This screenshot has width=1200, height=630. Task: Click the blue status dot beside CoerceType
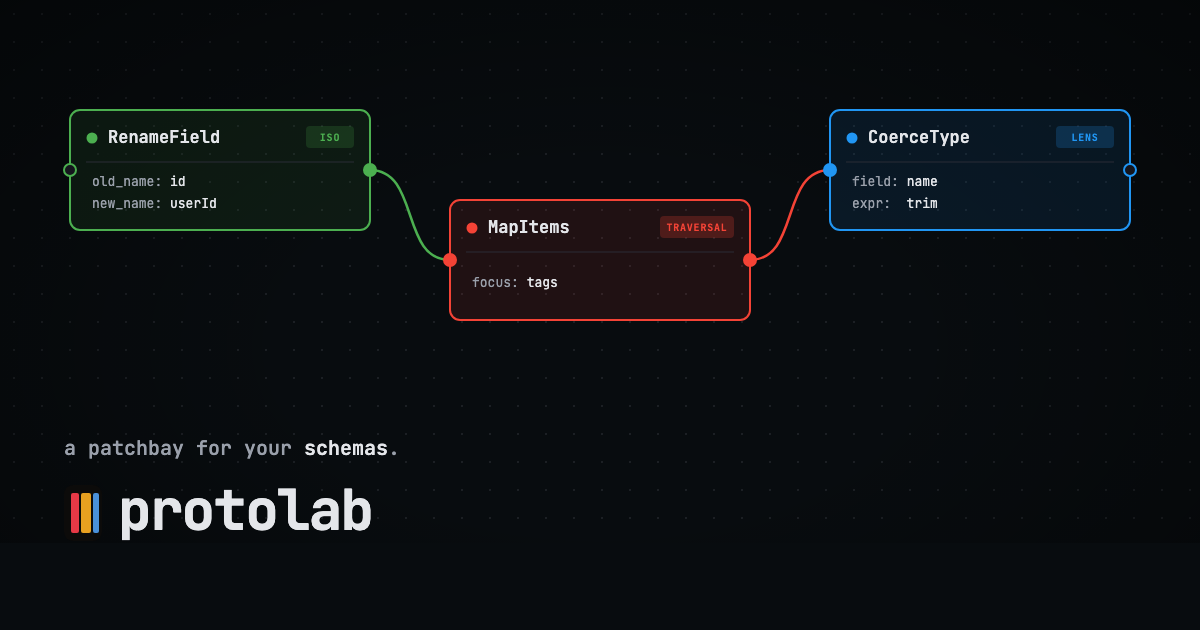tap(852, 138)
